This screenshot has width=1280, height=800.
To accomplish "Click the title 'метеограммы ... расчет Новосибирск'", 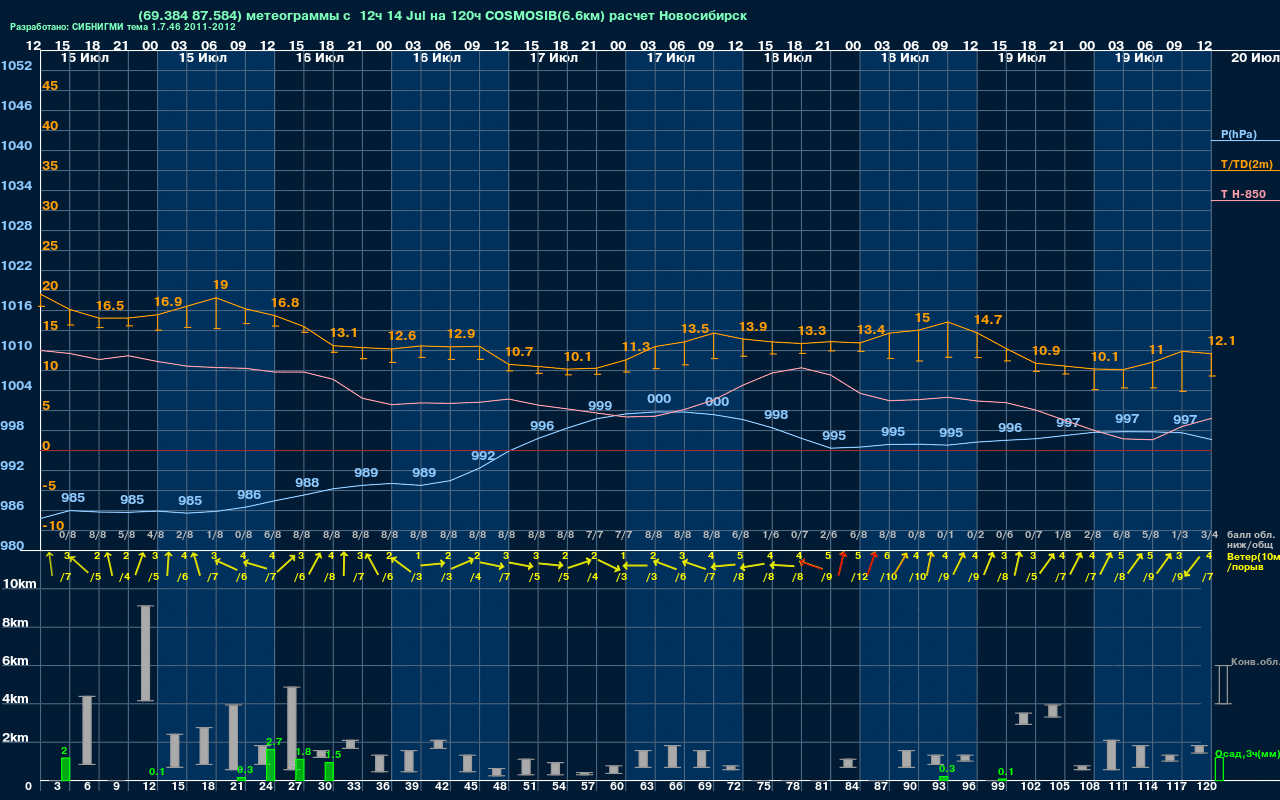I will [442, 15].
